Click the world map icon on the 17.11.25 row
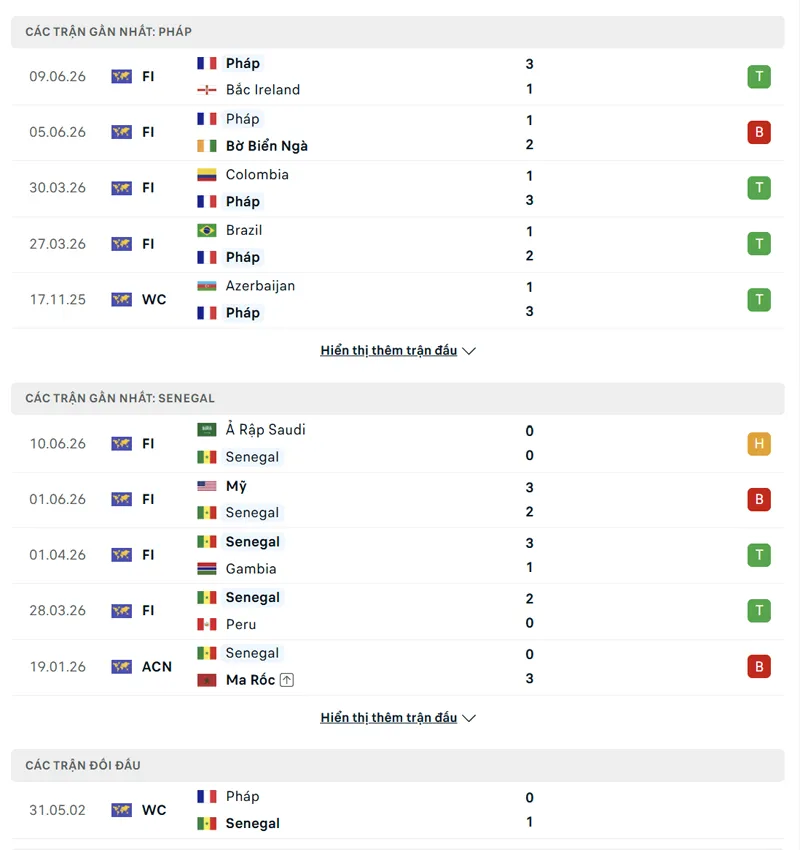 pyautogui.click(x=121, y=300)
